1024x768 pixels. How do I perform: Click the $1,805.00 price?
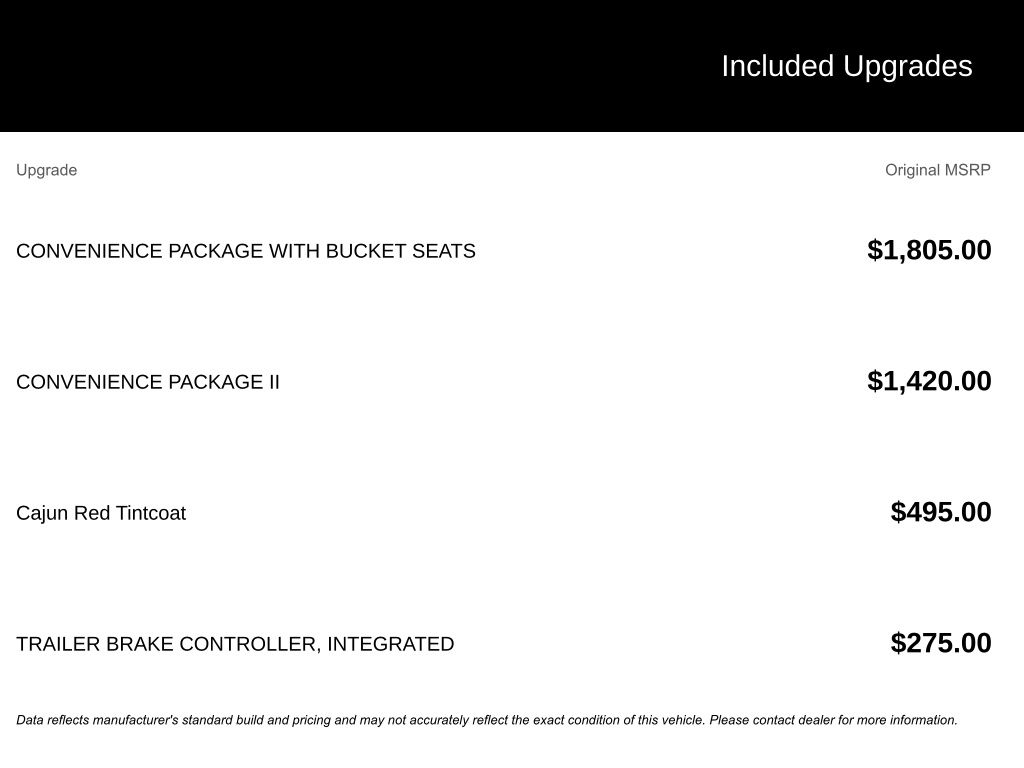pyautogui.click(x=929, y=250)
